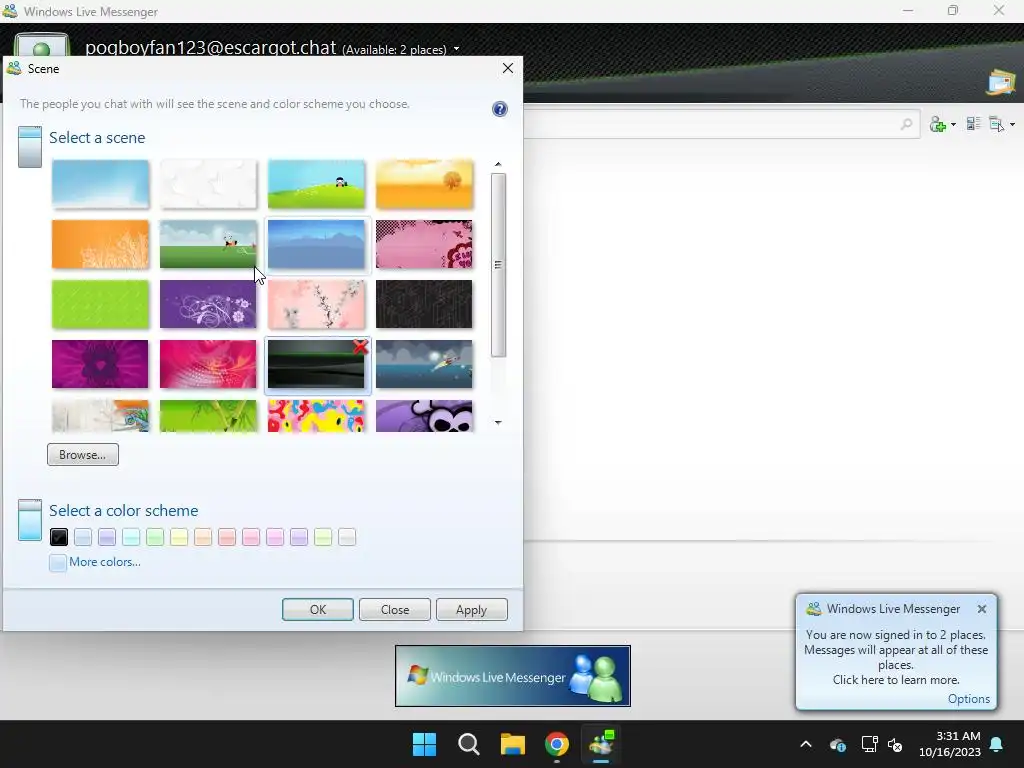Click scene list scroll down arrow
Viewport: 1024px width, 768px height.
(498, 423)
